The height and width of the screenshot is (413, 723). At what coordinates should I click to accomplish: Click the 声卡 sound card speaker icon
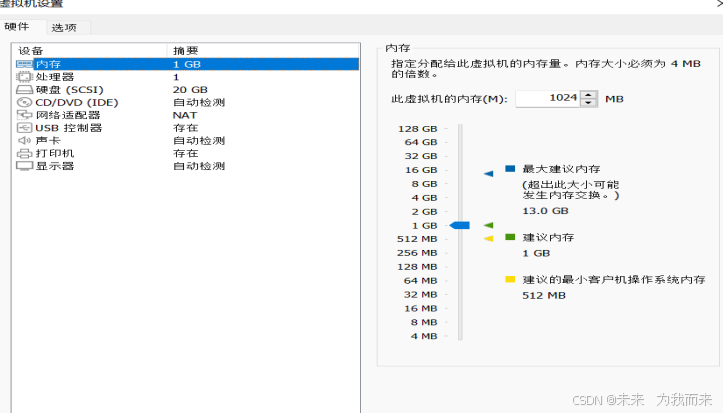24,140
